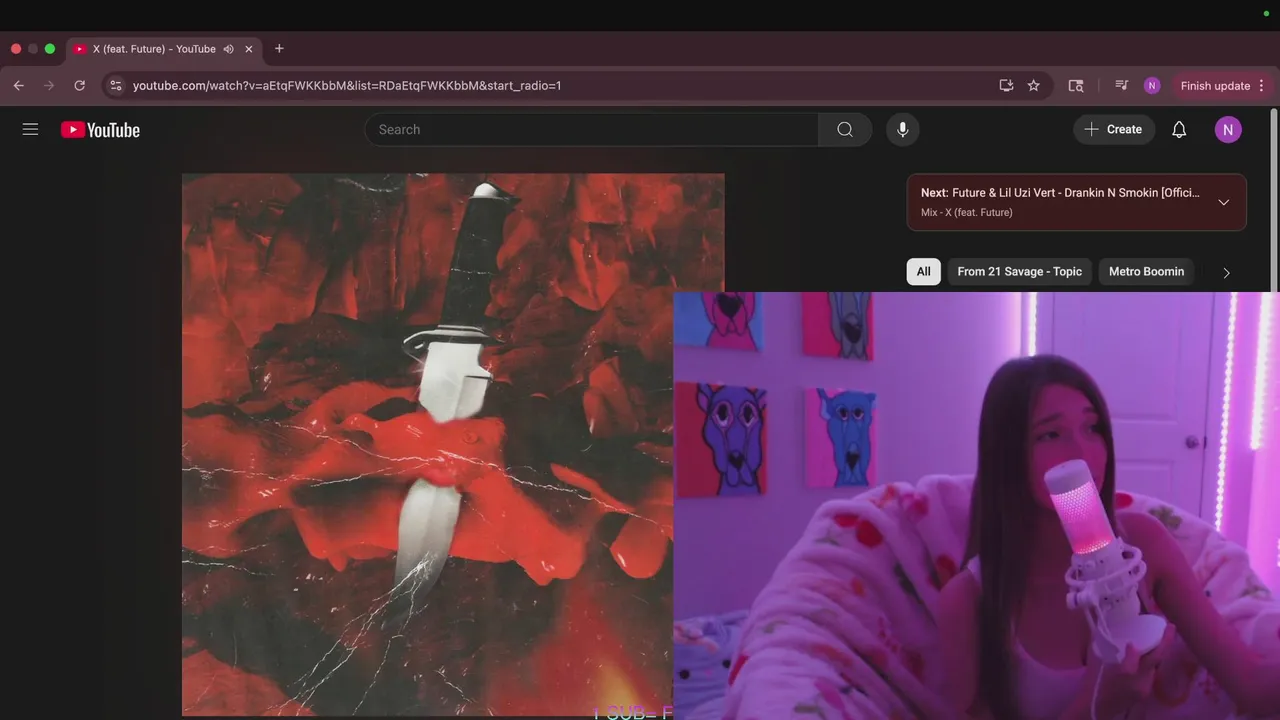Click the Create button
1280x720 pixels.
(x=1114, y=129)
